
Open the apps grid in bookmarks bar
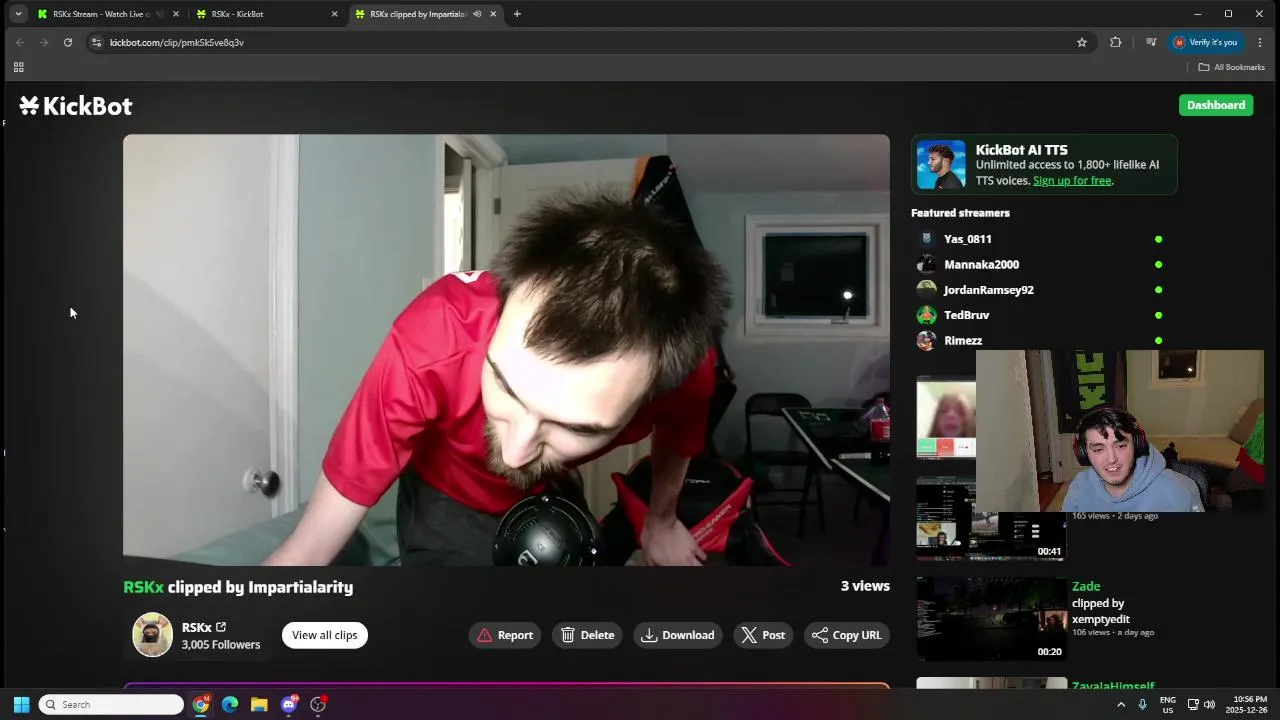(x=18, y=67)
